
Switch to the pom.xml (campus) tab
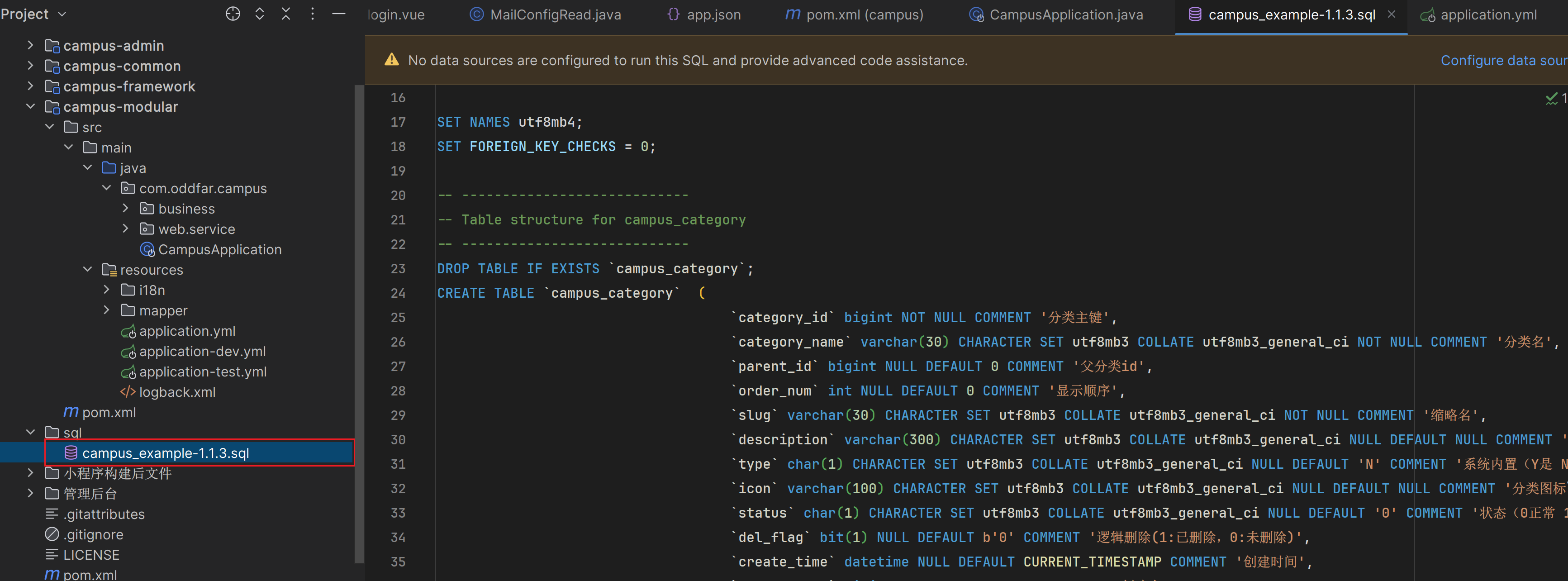click(x=855, y=14)
